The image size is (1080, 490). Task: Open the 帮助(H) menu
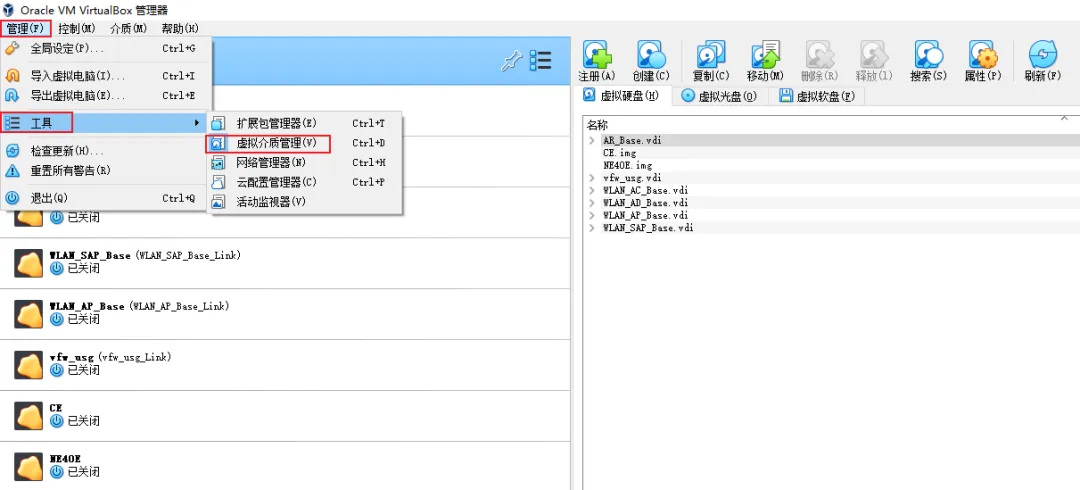tap(180, 28)
